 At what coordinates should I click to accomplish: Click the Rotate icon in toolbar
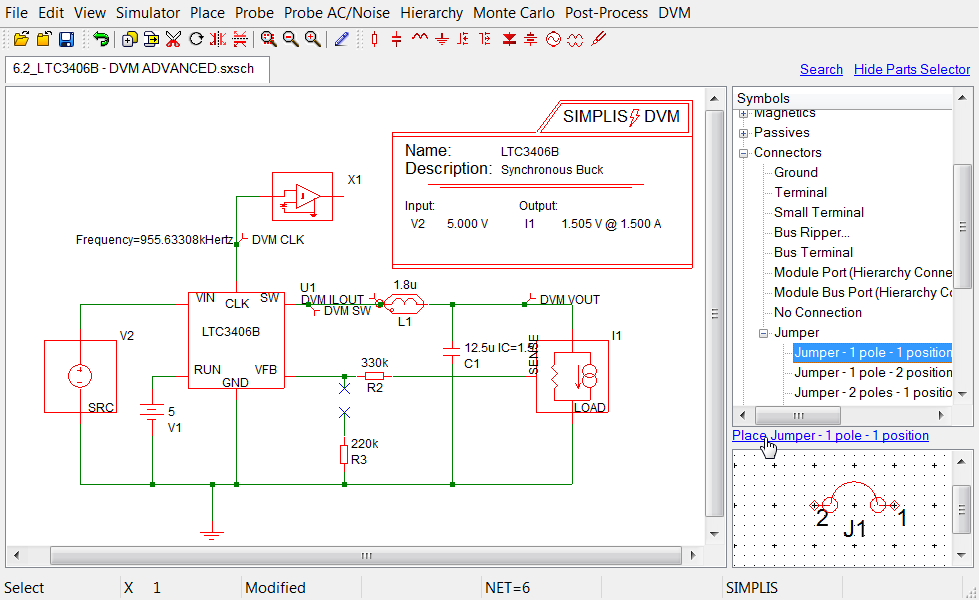196,40
